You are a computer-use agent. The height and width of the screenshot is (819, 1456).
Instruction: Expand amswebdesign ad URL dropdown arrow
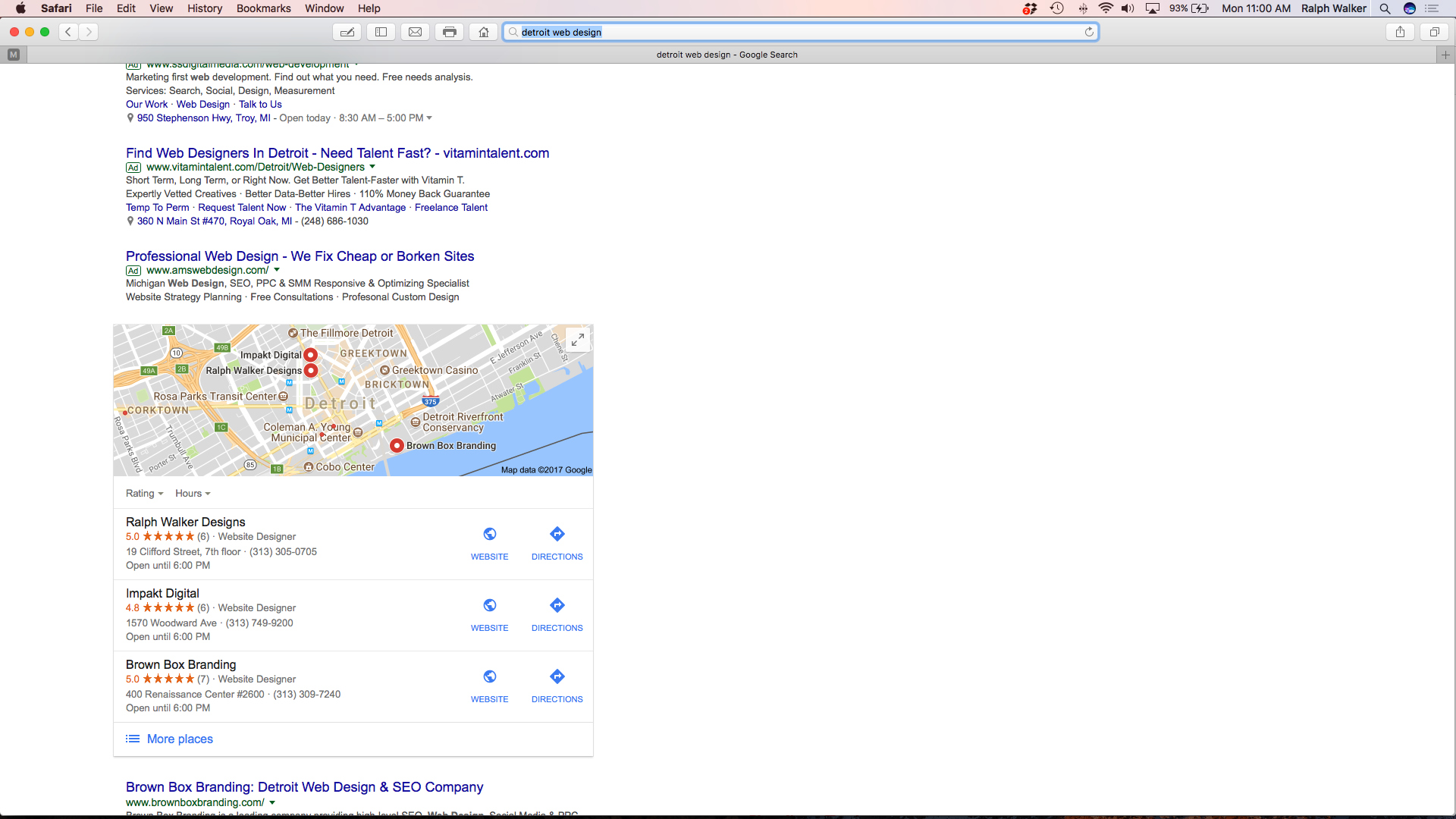(x=277, y=270)
